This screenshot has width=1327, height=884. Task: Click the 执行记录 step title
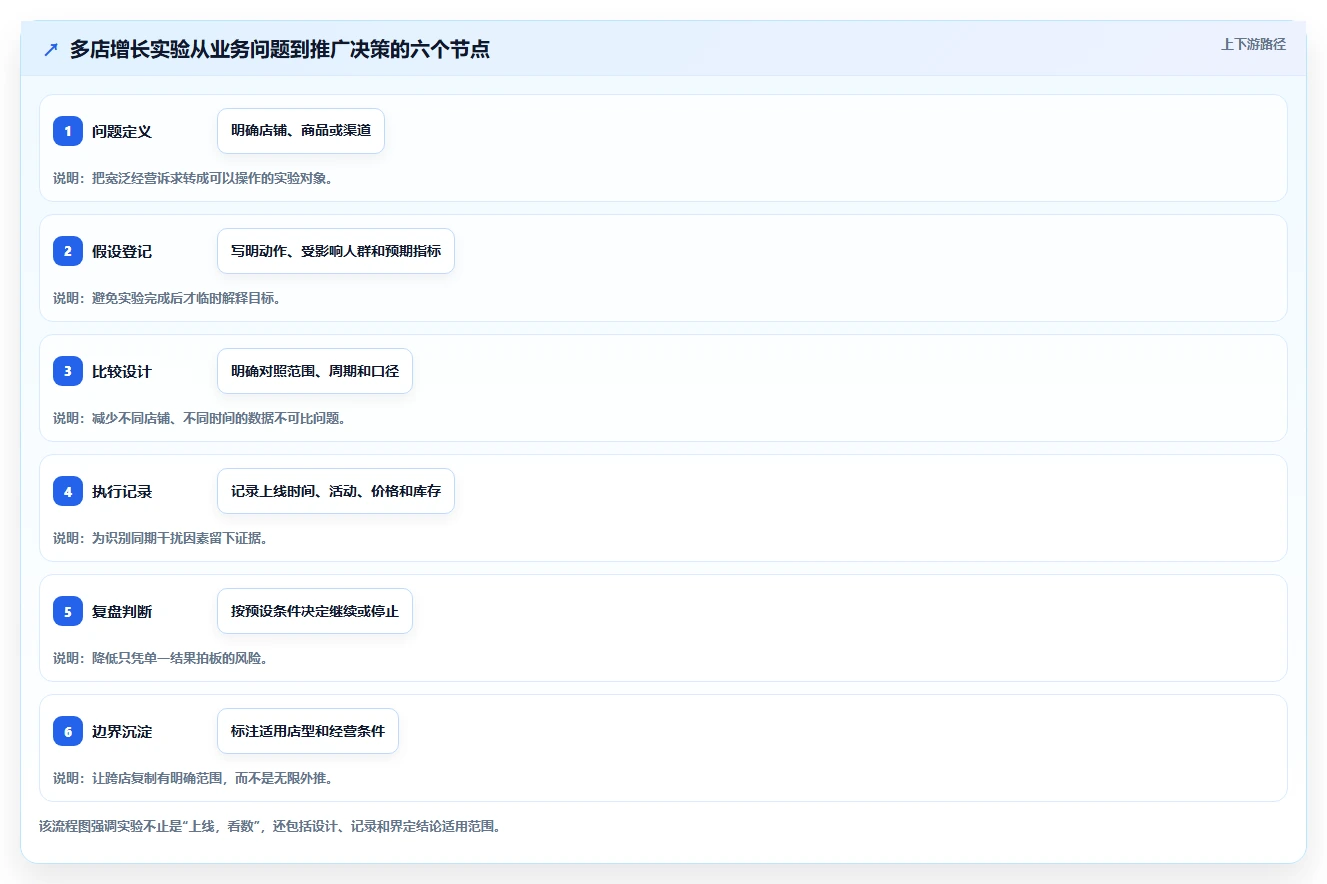[122, 491]
